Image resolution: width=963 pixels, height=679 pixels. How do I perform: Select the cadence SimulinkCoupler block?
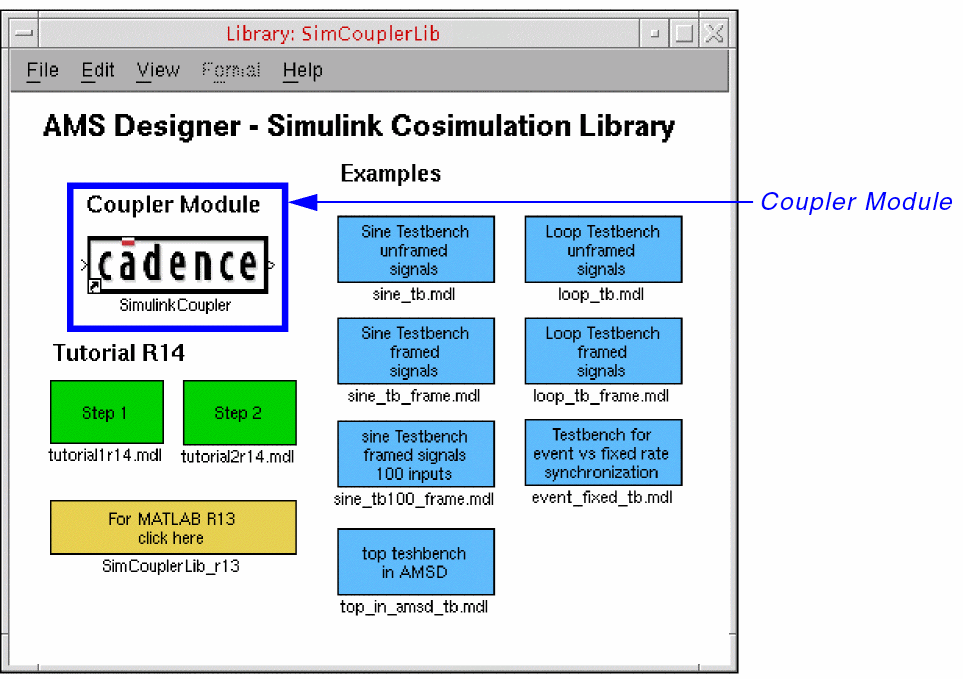[x=177, y=265]
